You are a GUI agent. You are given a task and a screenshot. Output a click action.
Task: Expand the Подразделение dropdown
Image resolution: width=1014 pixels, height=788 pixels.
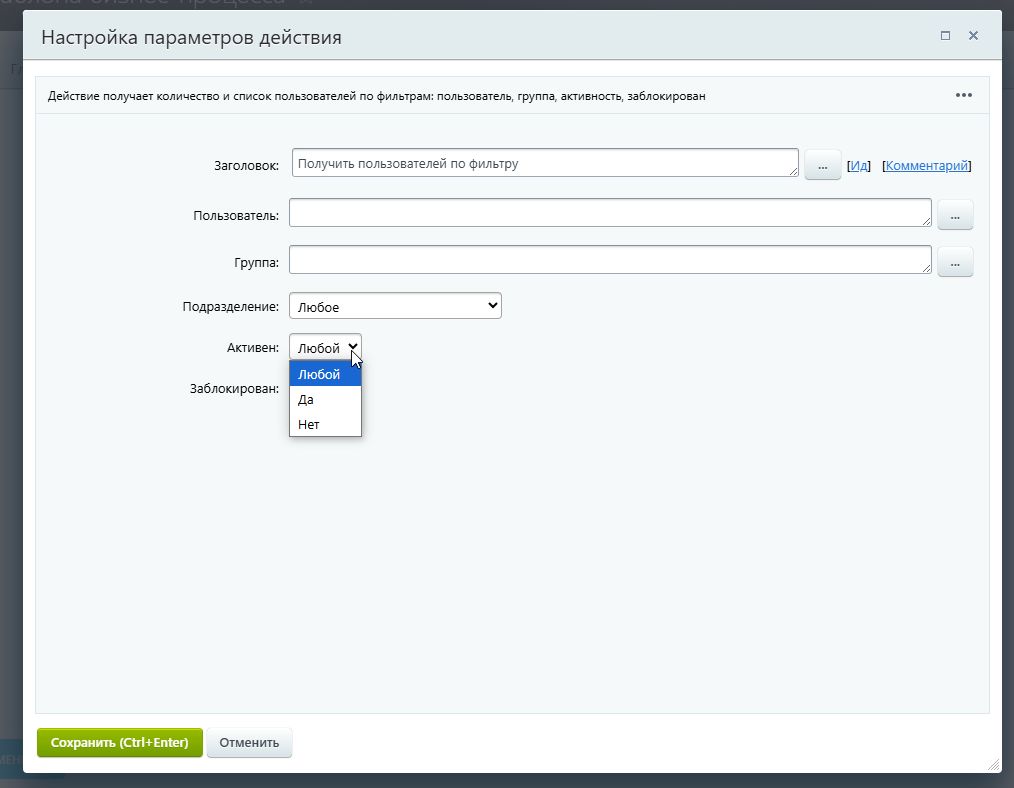click(x=395, y=307)
